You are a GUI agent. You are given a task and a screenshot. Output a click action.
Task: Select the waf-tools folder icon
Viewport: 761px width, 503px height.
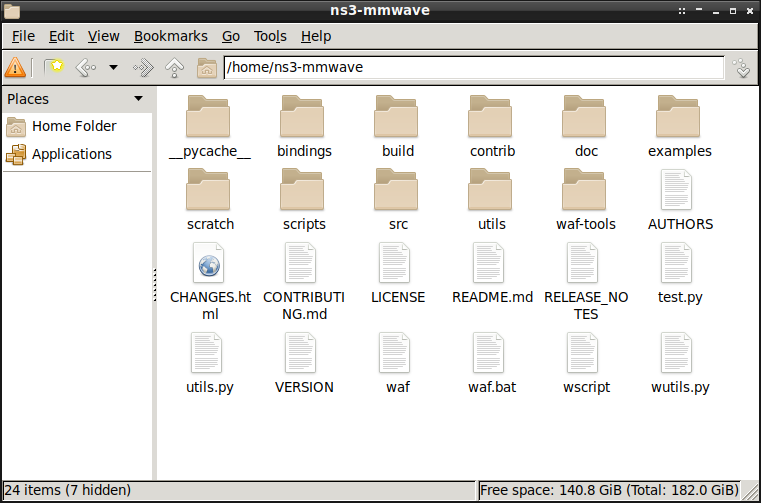tap(584, 189)
